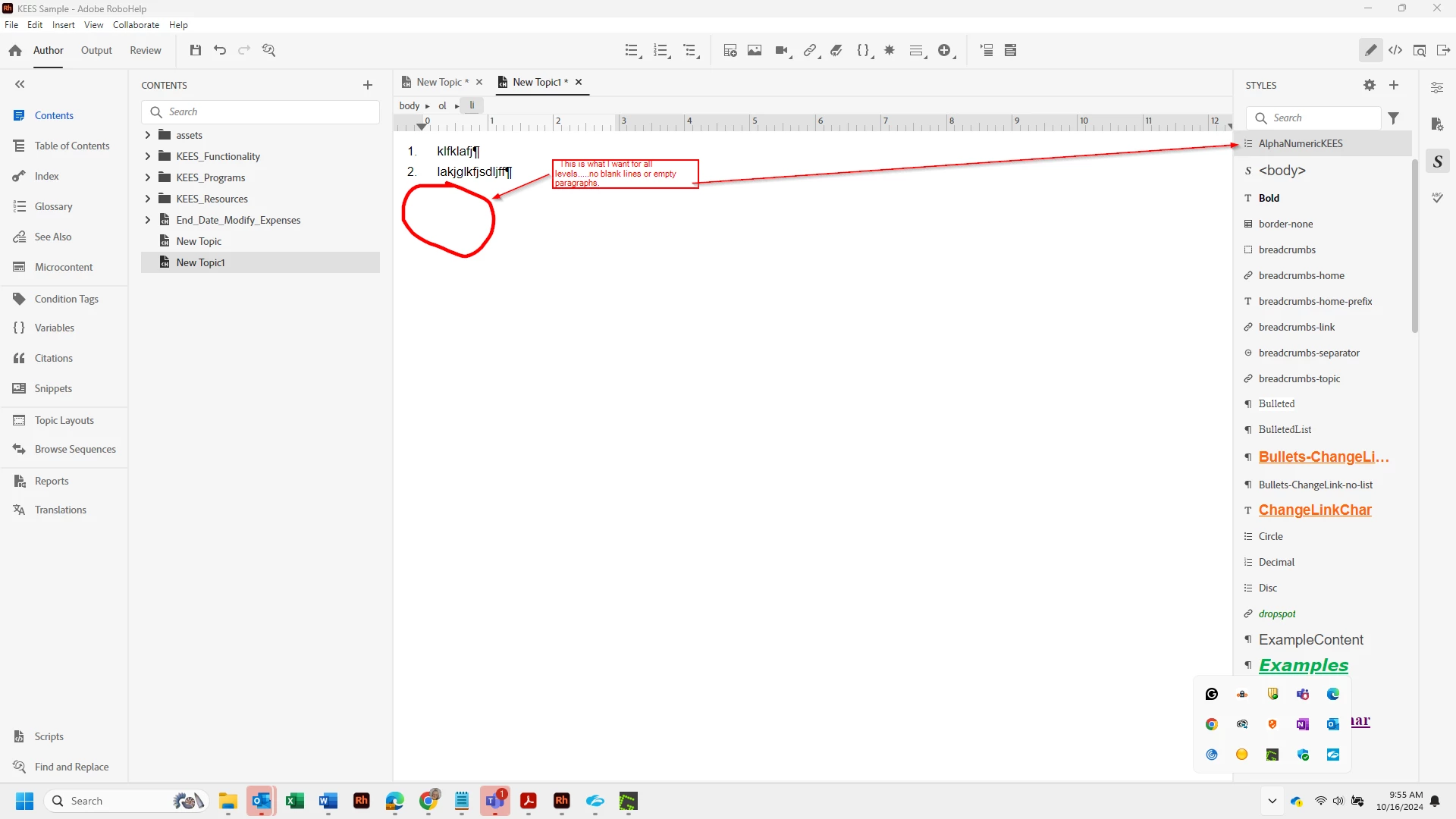This screenshot has height=819, width=1456.
Task: Switch to Source code view icon
Action: (x=1395, y=50)
